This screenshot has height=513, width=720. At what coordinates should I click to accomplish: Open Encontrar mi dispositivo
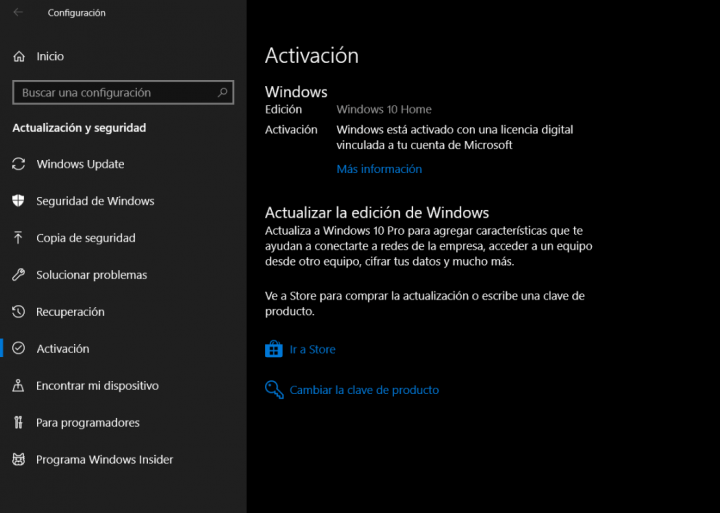click(x=97, y=385)
